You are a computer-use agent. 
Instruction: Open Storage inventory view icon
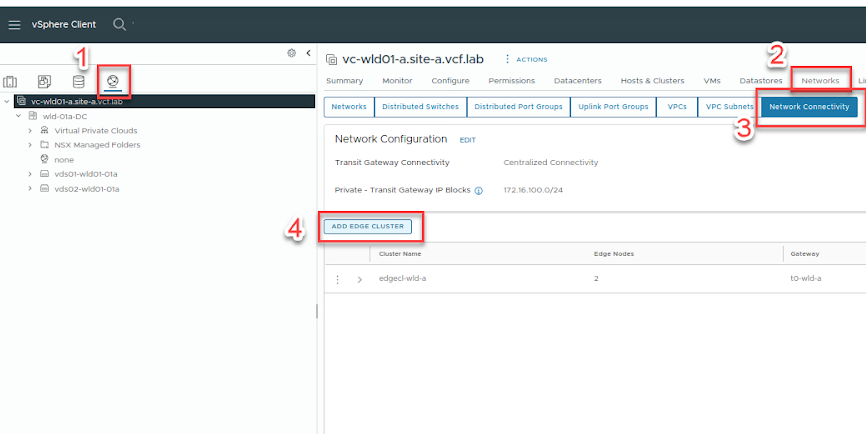point(78,82)
